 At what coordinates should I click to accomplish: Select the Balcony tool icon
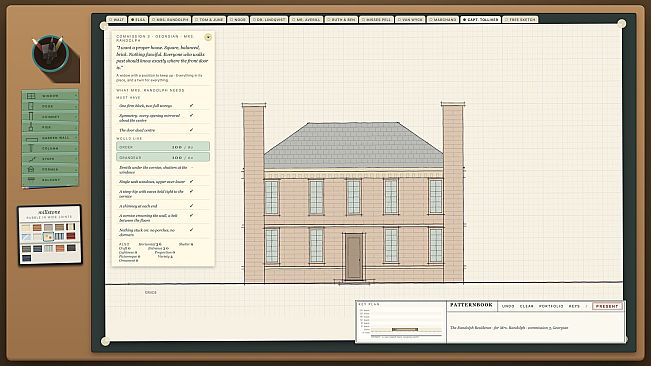click(x=31, y=180)
